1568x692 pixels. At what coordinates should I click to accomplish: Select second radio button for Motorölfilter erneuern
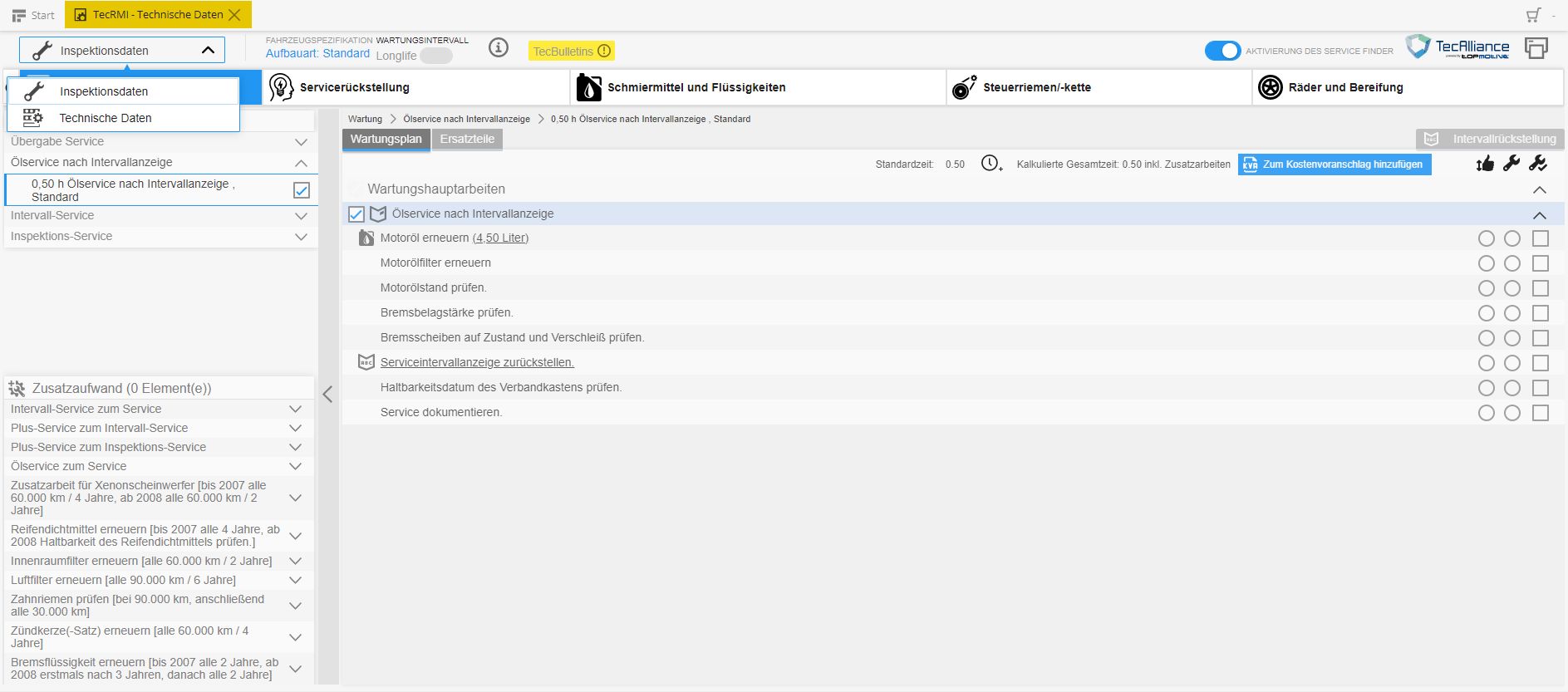1512,263
